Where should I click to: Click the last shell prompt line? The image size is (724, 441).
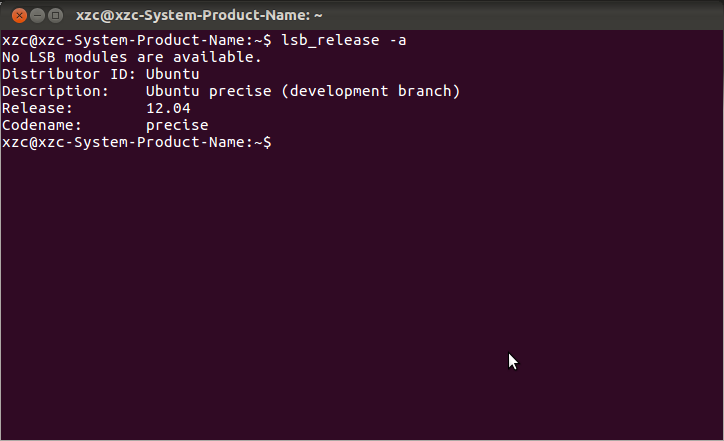pyautogui.click(x=137, y=142)
